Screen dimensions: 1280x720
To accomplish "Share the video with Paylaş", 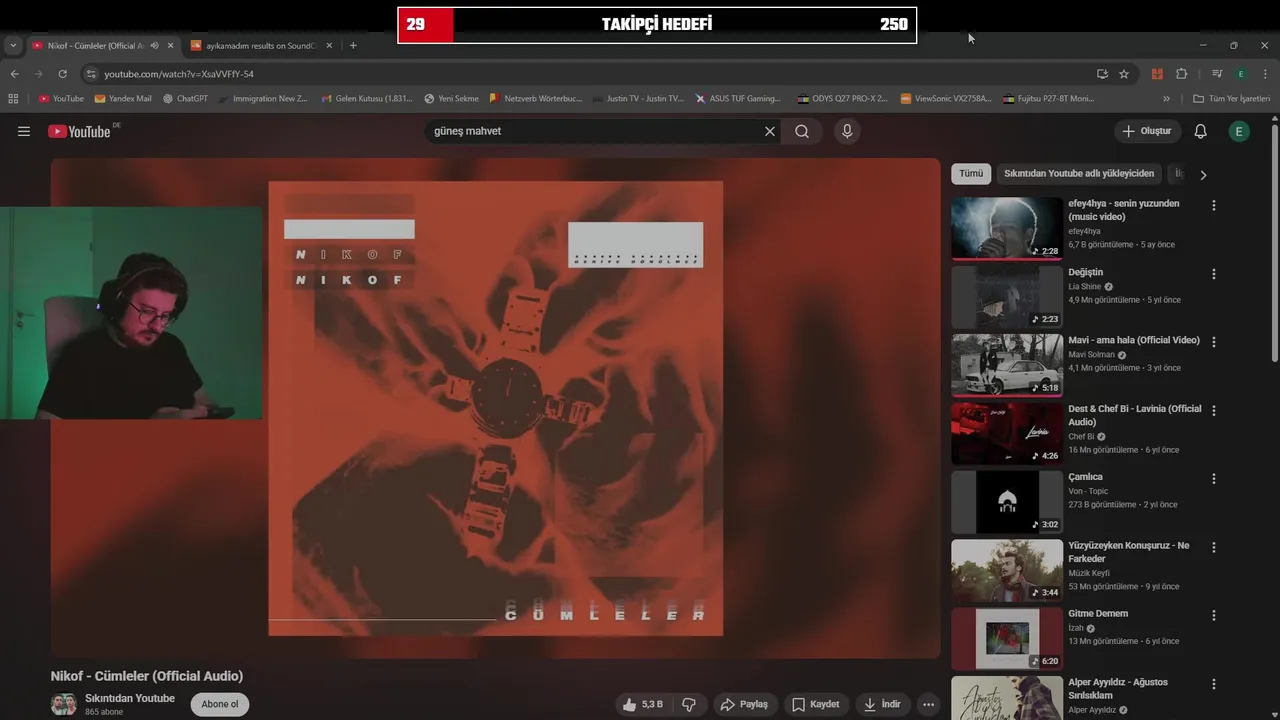I will click(x=745, y=704).
